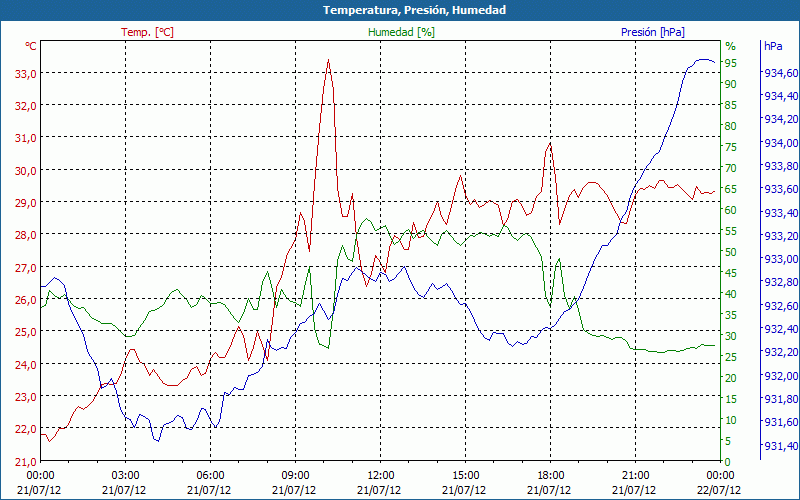
Task: Click the green "20" humidity axis value
Action: coord(731,378)
